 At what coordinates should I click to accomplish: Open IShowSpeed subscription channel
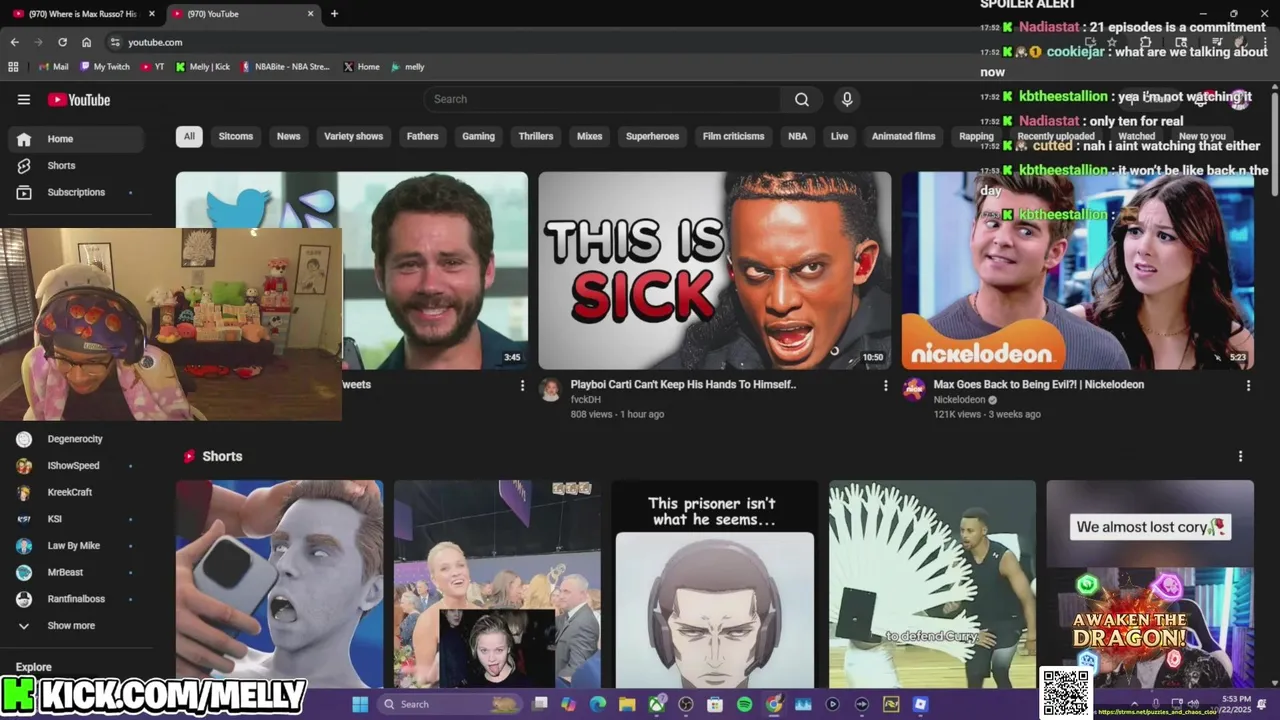click(76, 466)
